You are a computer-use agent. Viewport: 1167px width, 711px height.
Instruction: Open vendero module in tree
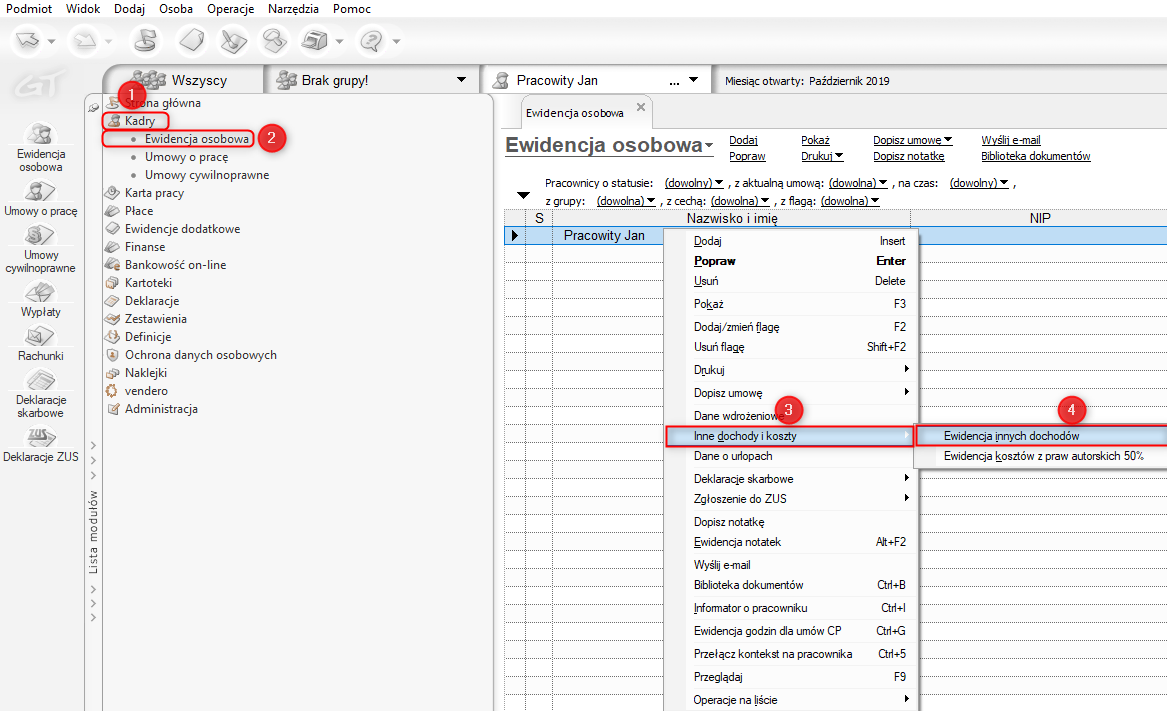click(146, 391)
